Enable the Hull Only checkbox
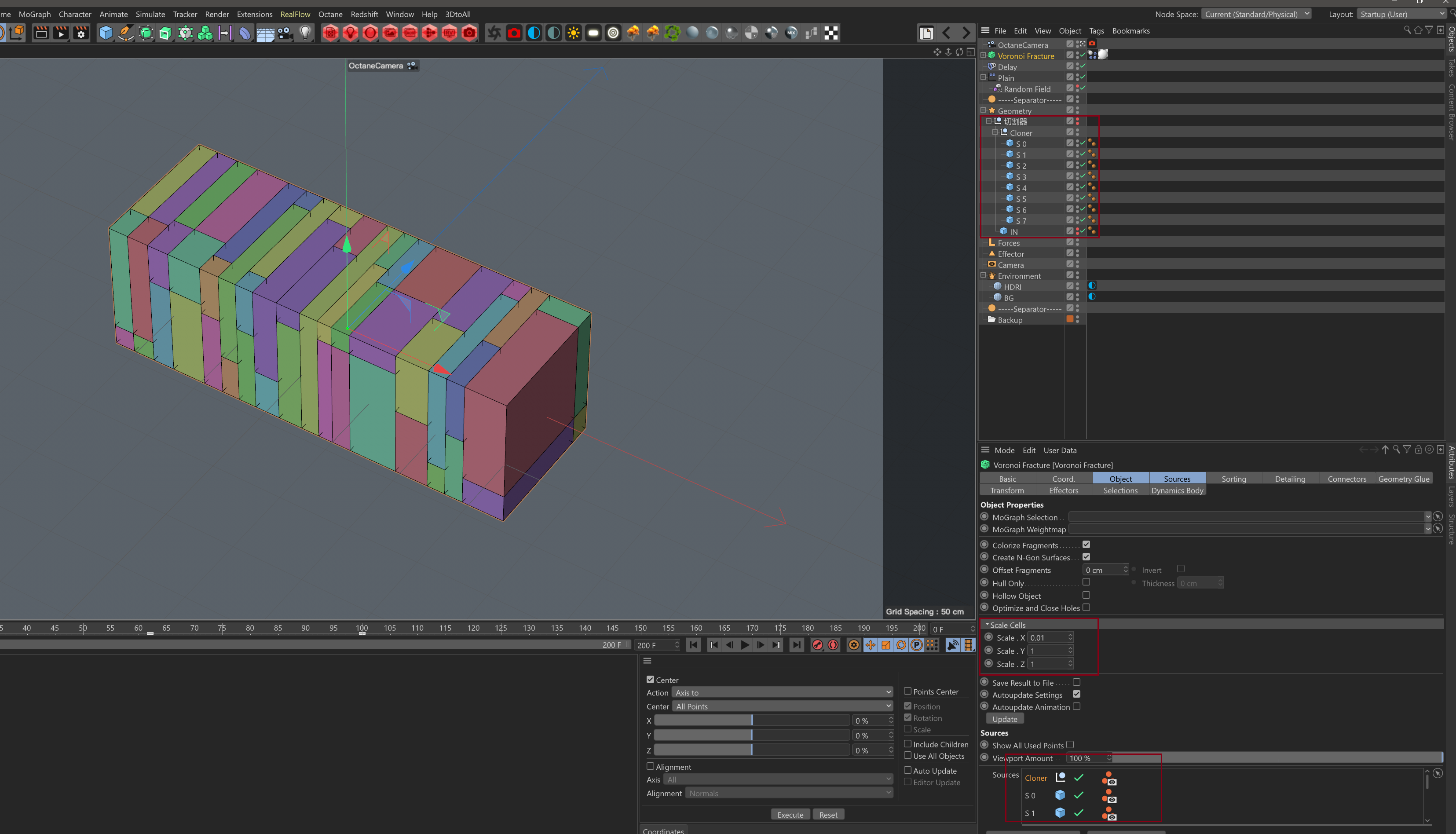The width and height of the screenshot is (1456, 834). pyautogui.click(x=1086, y=582)
